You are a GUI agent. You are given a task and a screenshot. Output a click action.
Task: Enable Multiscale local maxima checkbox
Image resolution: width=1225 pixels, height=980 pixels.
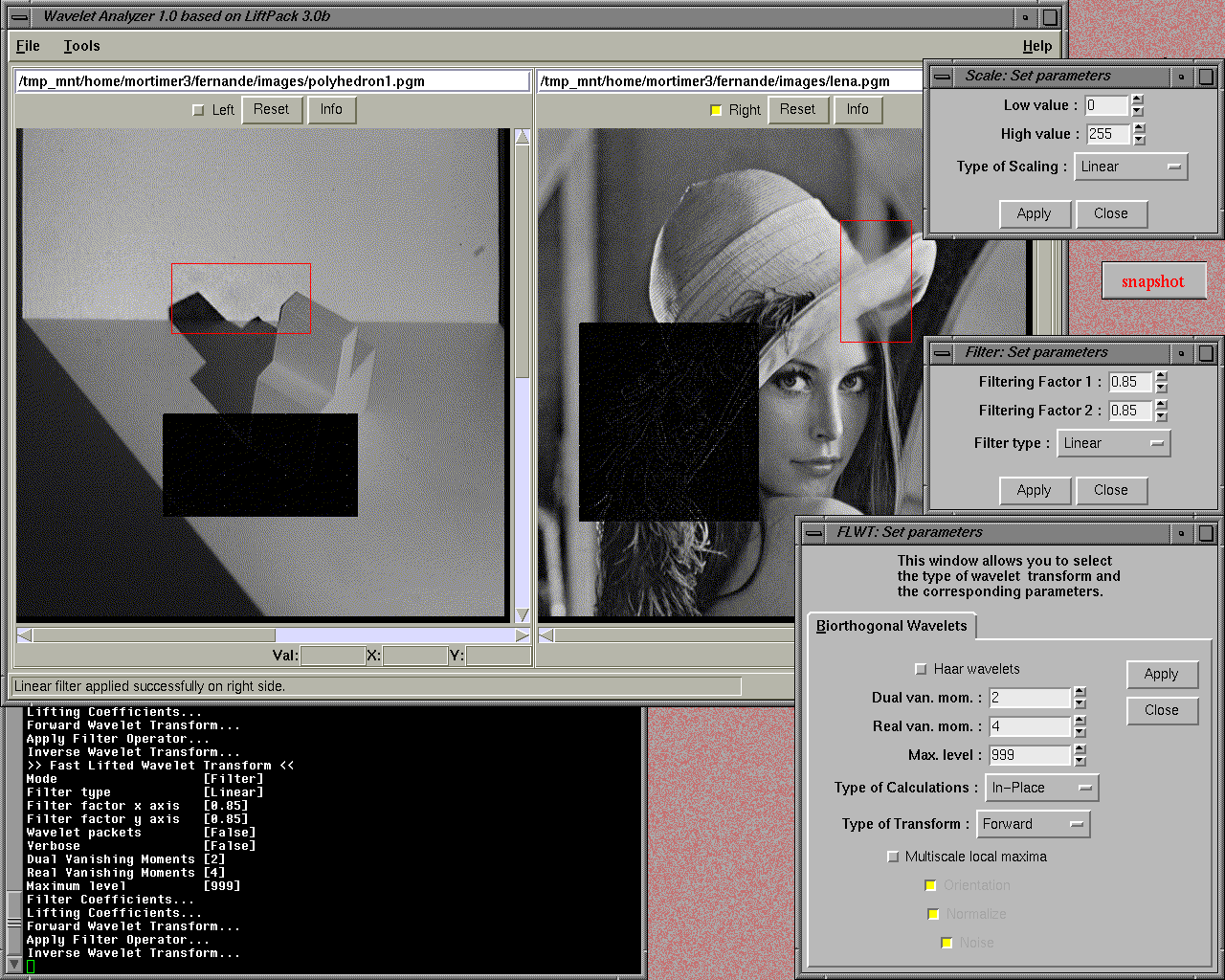tap(893, 857)
